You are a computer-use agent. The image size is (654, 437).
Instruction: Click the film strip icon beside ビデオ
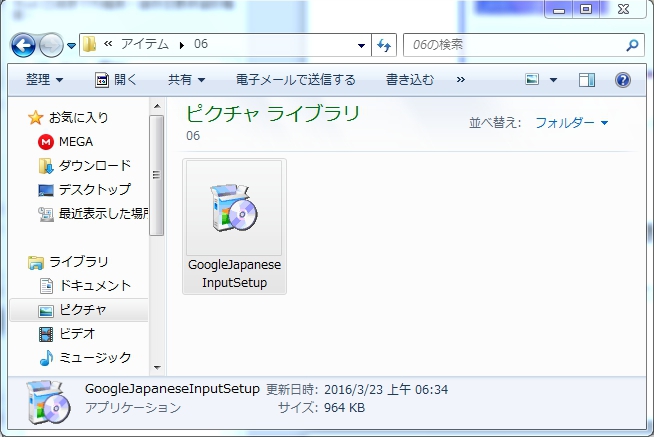point(46,334)
